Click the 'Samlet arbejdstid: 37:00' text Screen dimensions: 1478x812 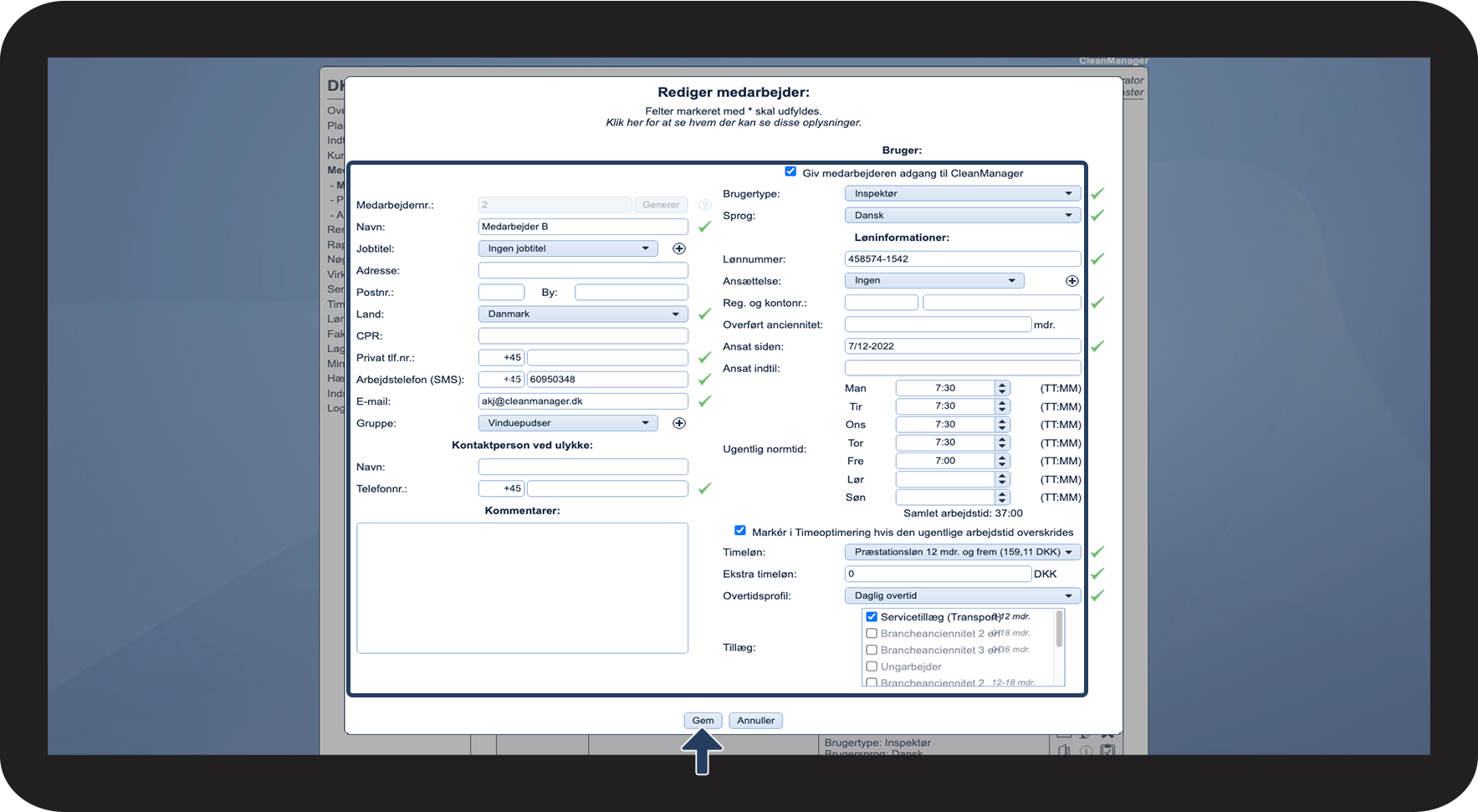pyautogui.click(x=963, y=513)
